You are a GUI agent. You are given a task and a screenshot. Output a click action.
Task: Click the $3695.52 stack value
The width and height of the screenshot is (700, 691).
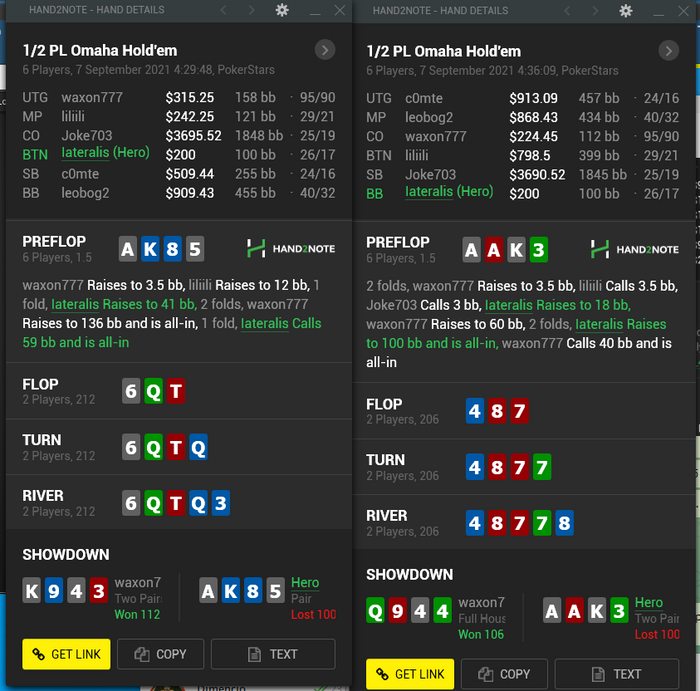coord(193,136)
